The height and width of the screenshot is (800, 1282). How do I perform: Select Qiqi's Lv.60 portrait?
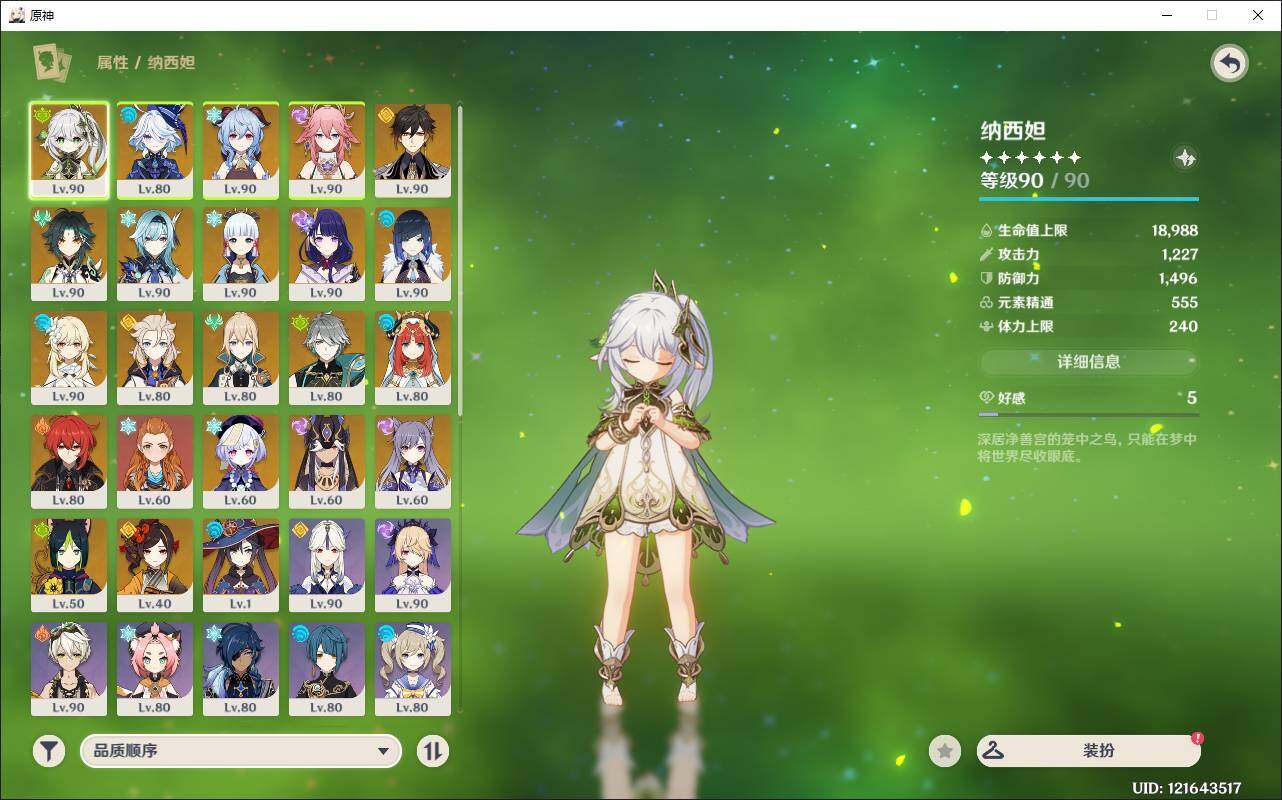(x=241, y=462)
